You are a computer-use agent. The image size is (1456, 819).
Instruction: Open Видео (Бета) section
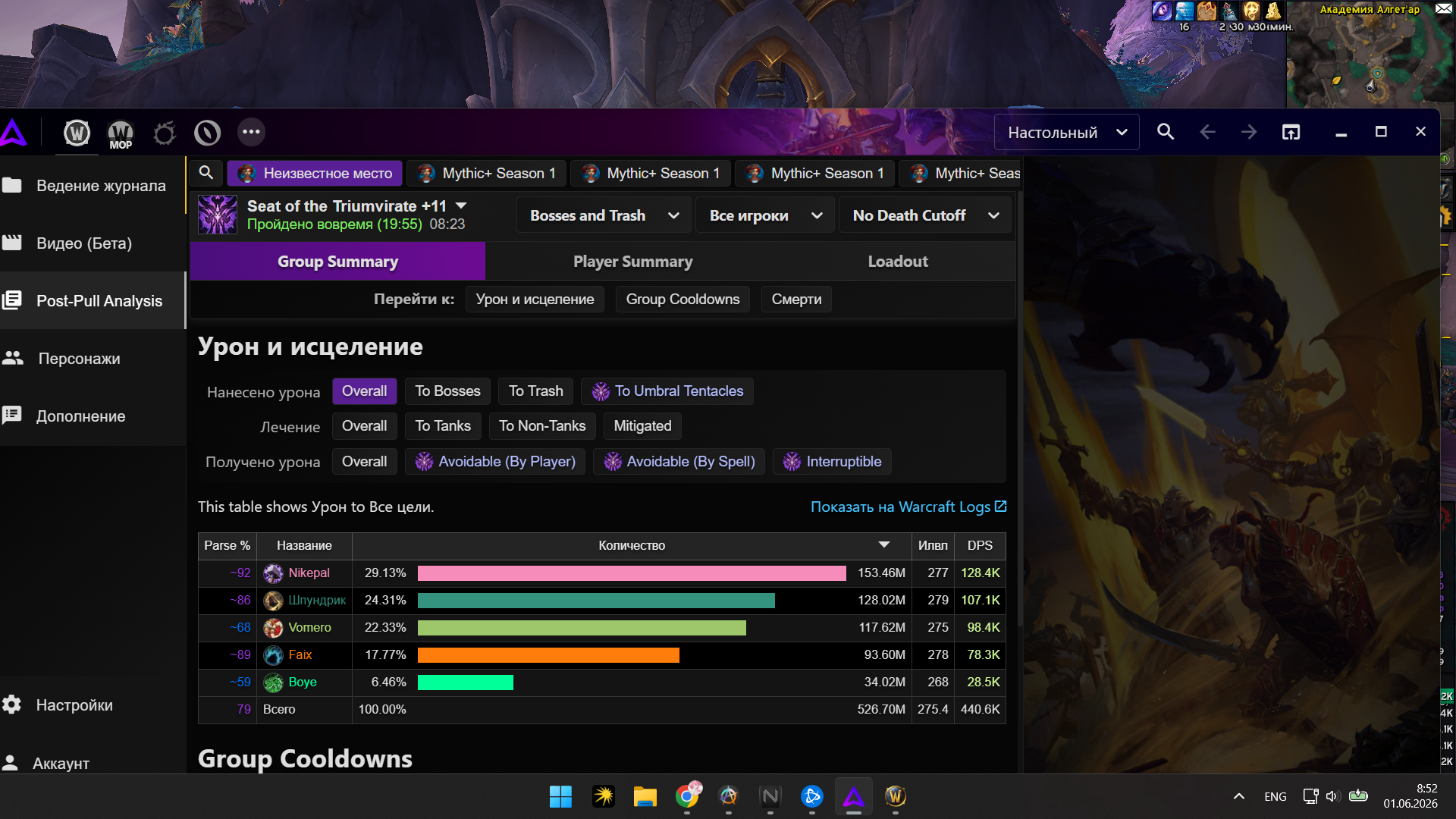tap(93, 243)
